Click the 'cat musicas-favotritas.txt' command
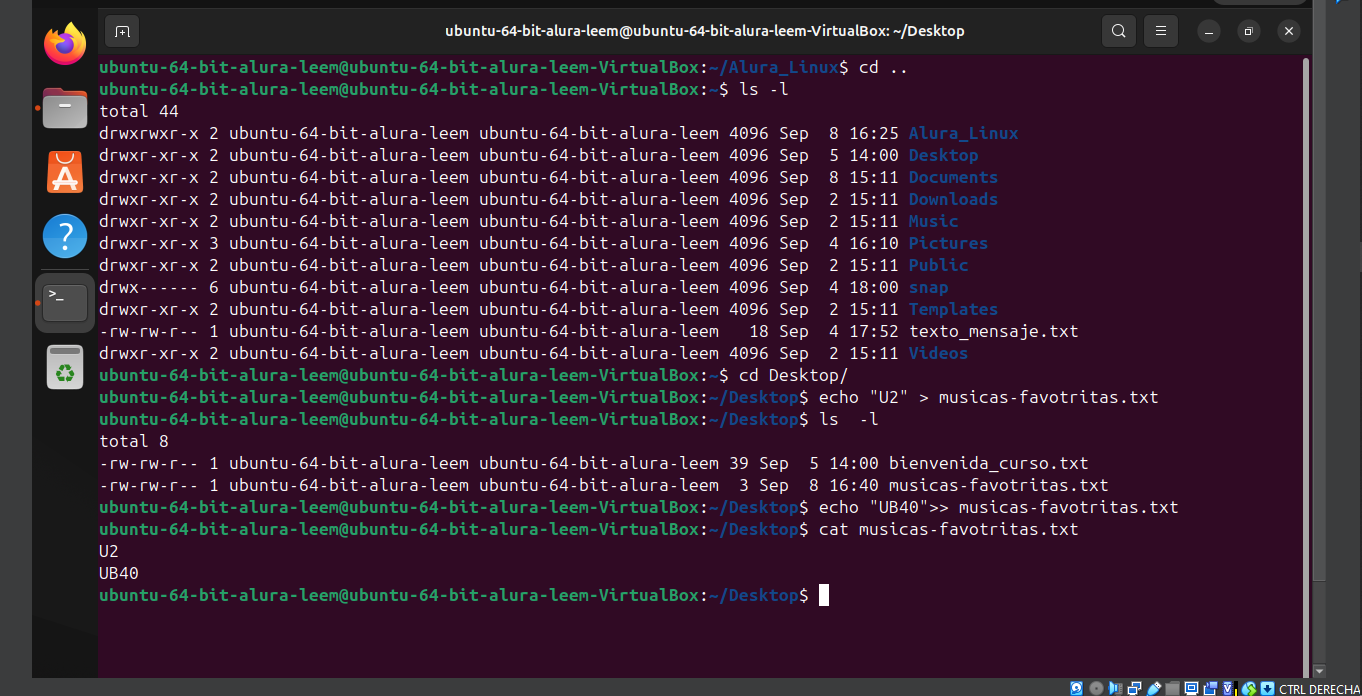This screenshot has height=696, width=1362. click(x=948, y=529)
